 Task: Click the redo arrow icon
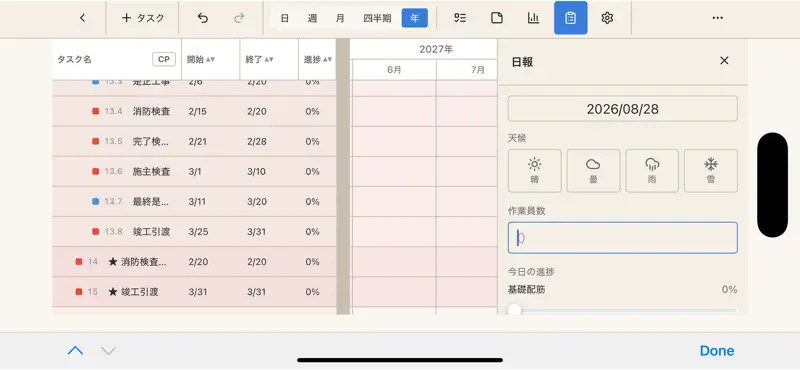click(x=239, y=18)
